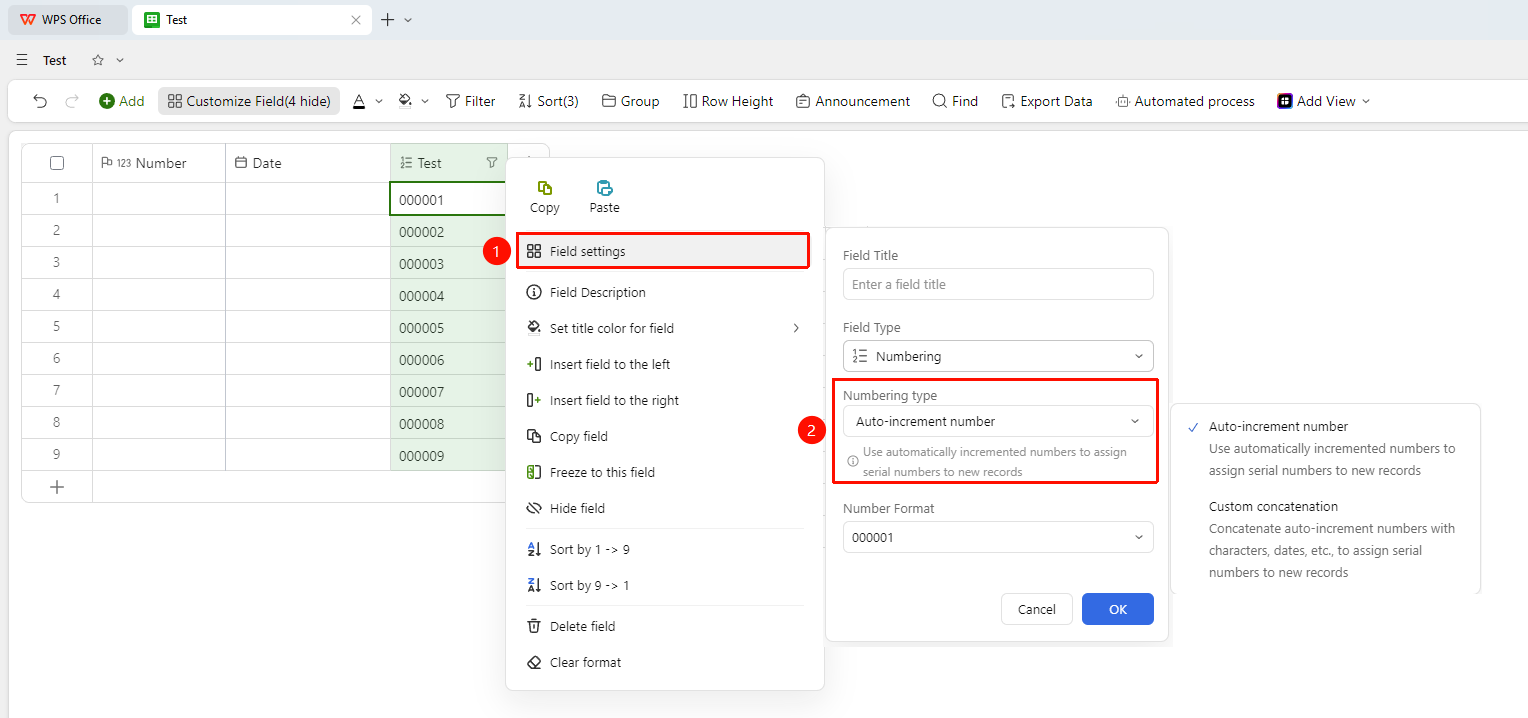
Task: Click the Field Title input box
Action: 998,284
